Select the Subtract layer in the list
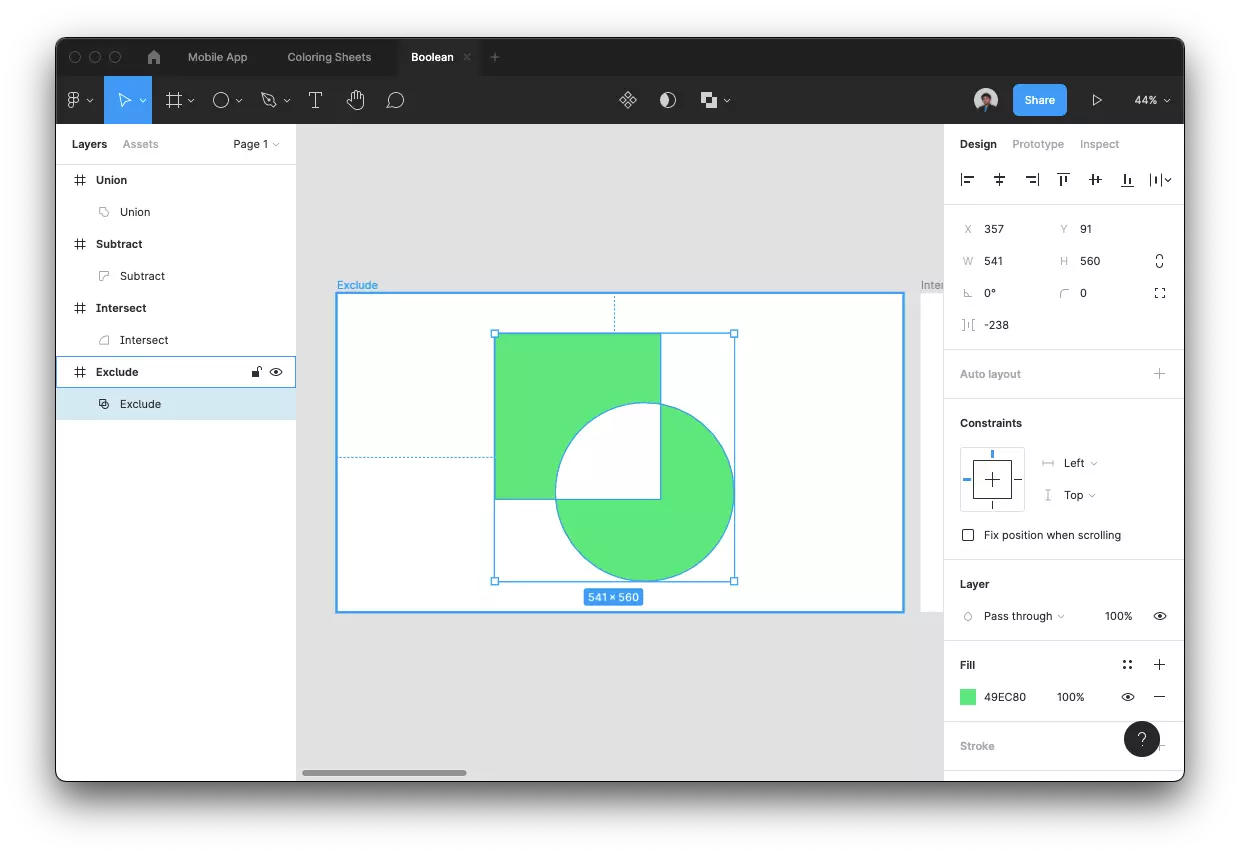The width and height of the screenshot is (1240, 855). (x=142, y=276)
